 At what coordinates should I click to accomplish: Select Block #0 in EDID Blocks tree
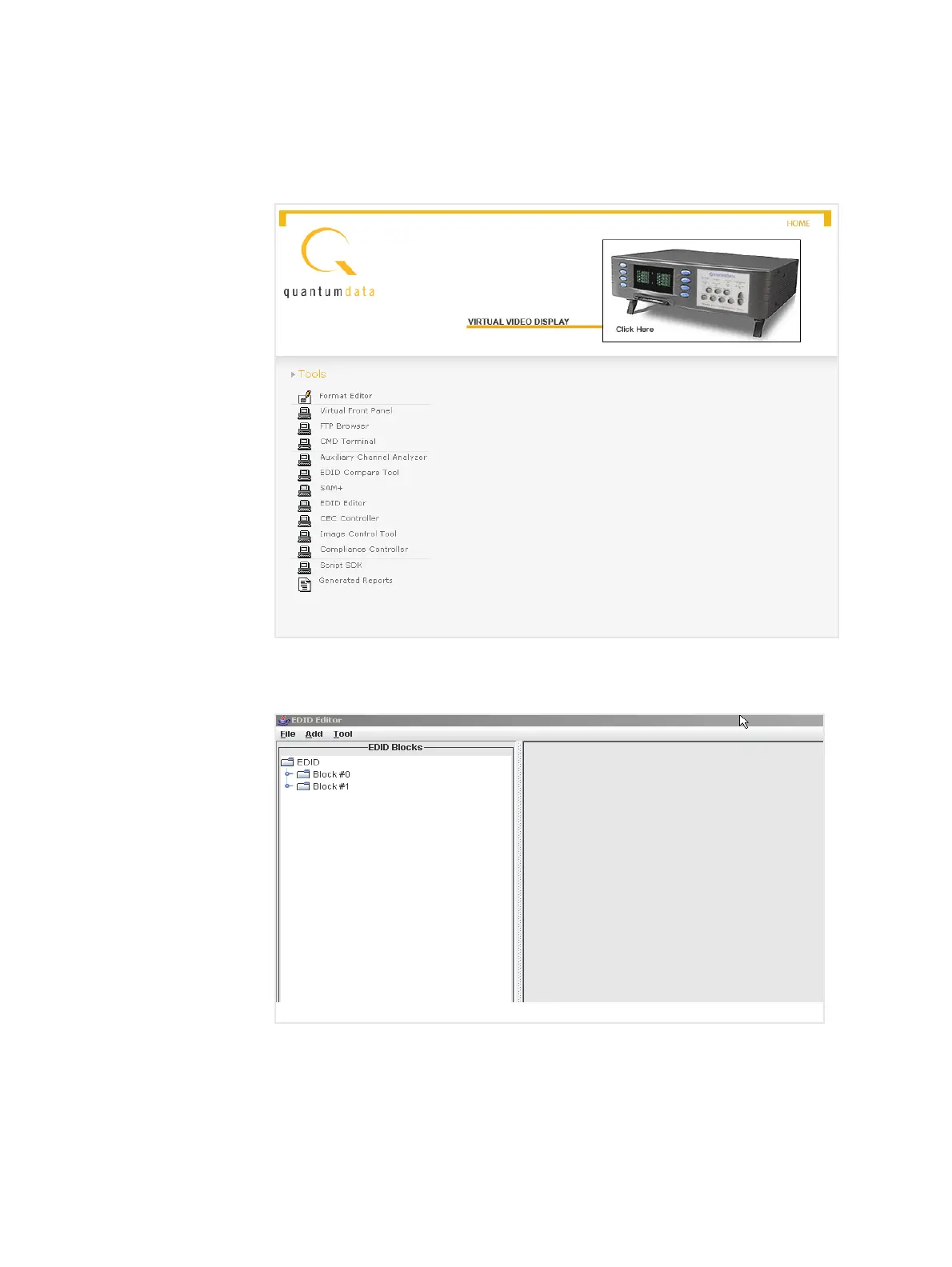click(331, 774)
